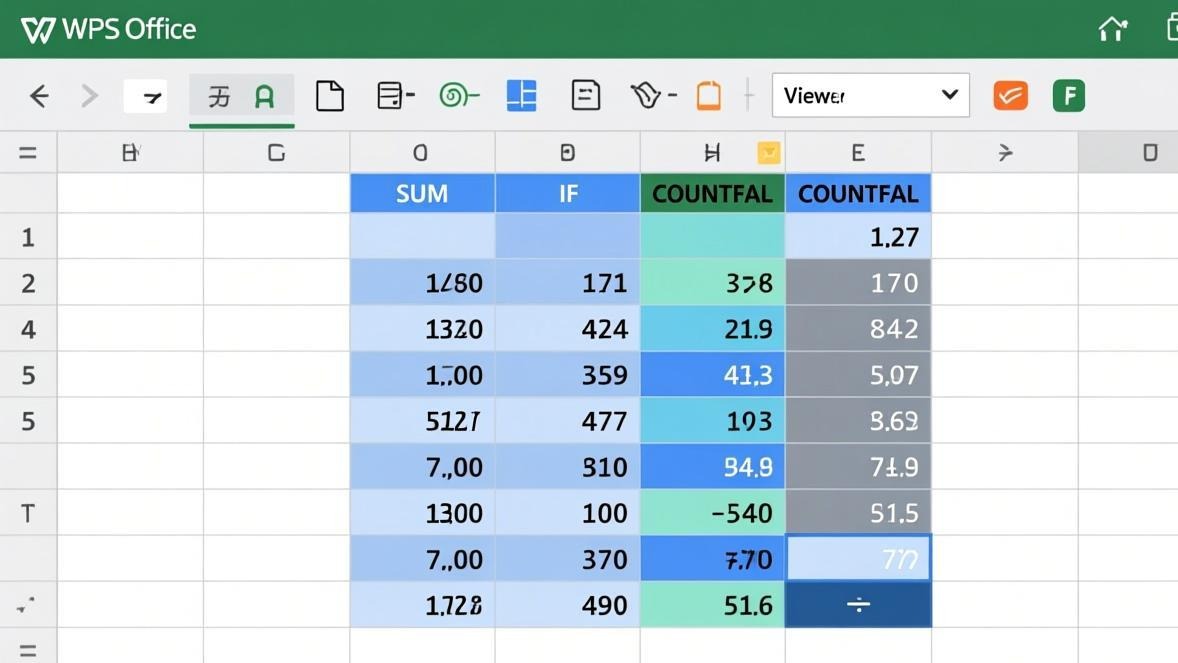Create a new blank document icon
Viewport: 1178px width, 663px height.
pyautogui.click(x=330, y=96)
